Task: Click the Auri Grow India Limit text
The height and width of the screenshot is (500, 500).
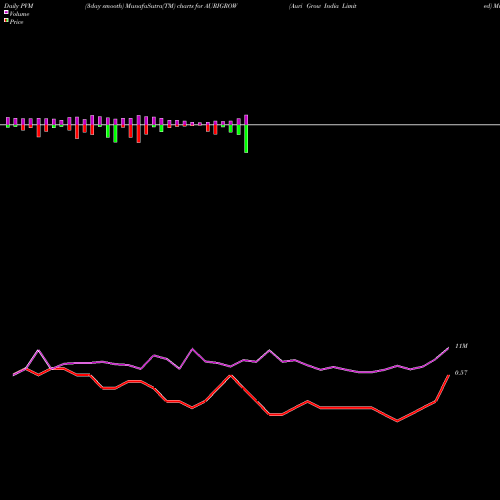Action: (323, 6)
